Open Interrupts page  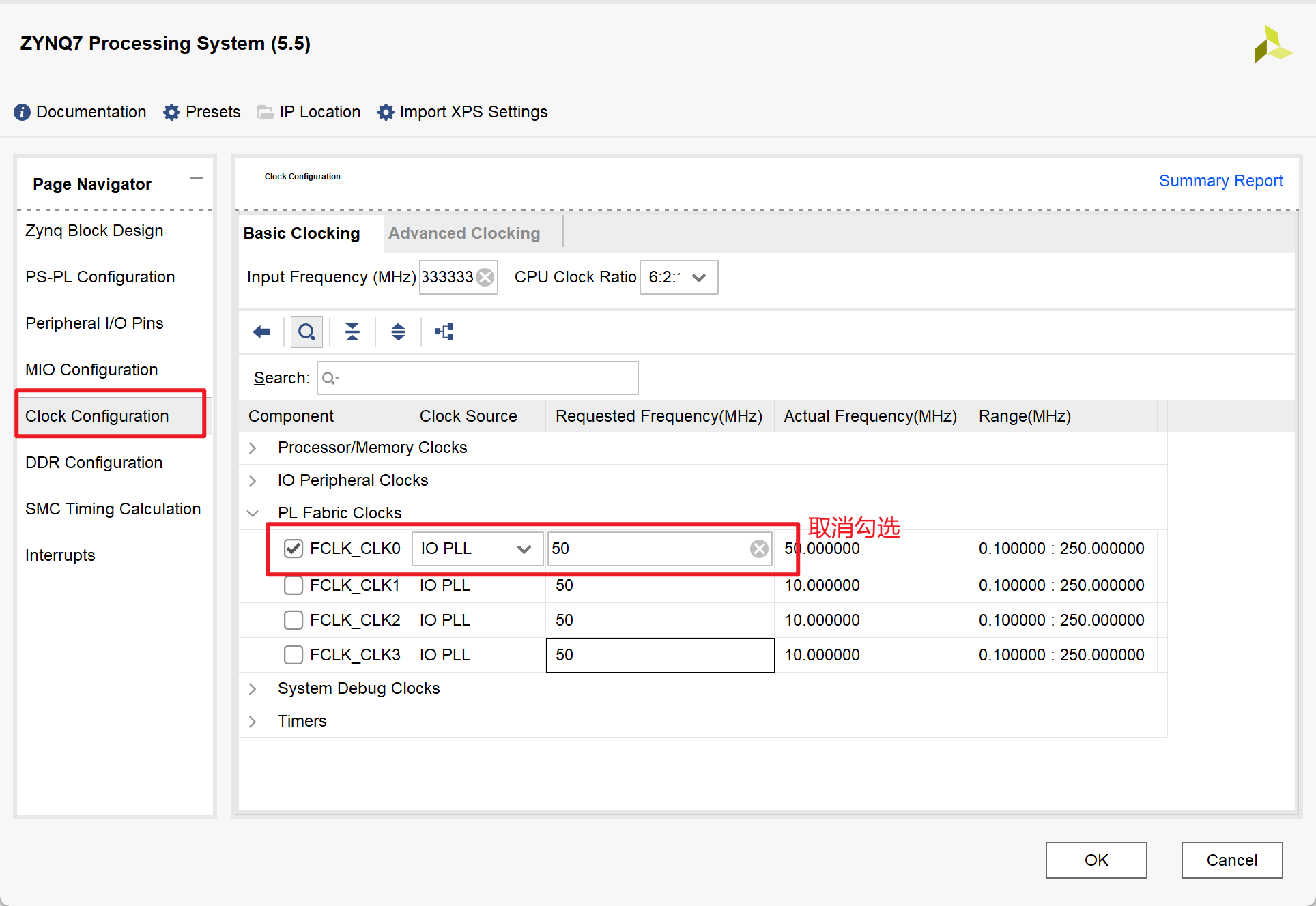(x=60, y=555)
